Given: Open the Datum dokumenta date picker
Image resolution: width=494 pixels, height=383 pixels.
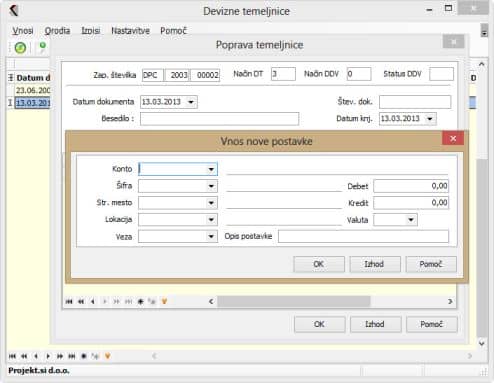Looking at the screenshot, I should tap(191, 102).
